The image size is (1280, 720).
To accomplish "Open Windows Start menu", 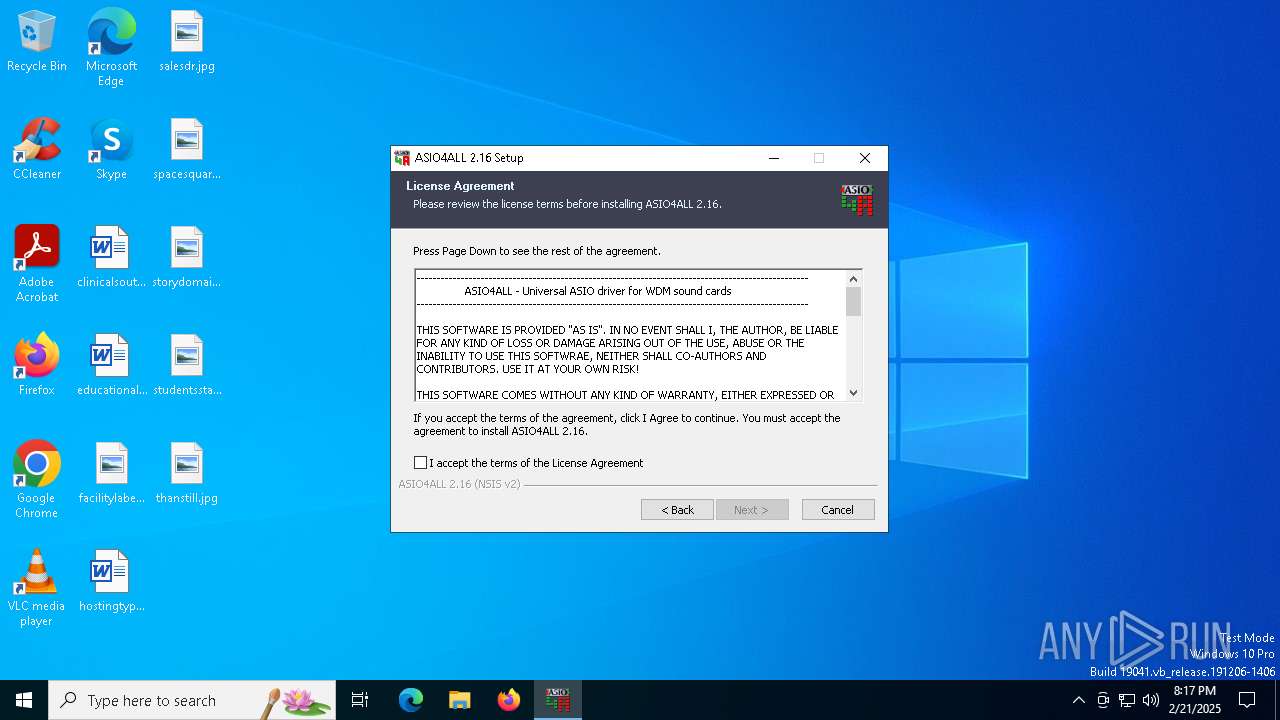I will click(x=24, y=700).
